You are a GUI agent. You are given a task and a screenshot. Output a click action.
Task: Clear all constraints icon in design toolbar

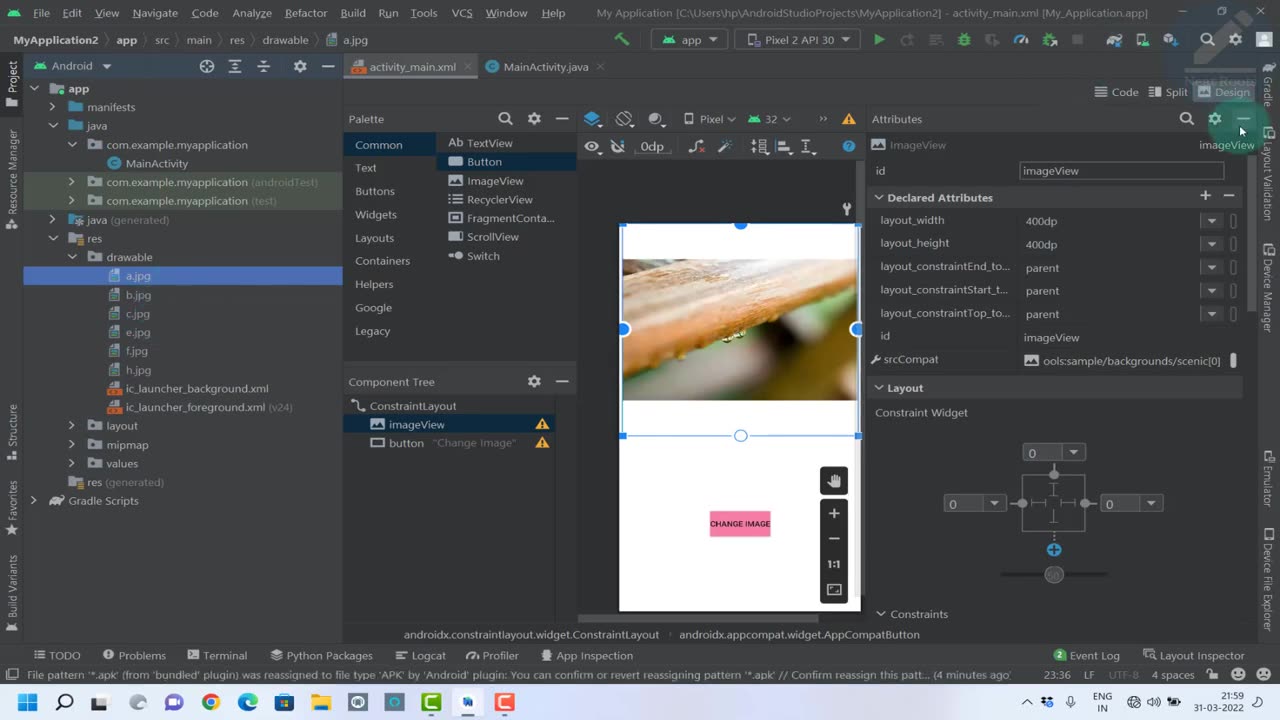699,146
